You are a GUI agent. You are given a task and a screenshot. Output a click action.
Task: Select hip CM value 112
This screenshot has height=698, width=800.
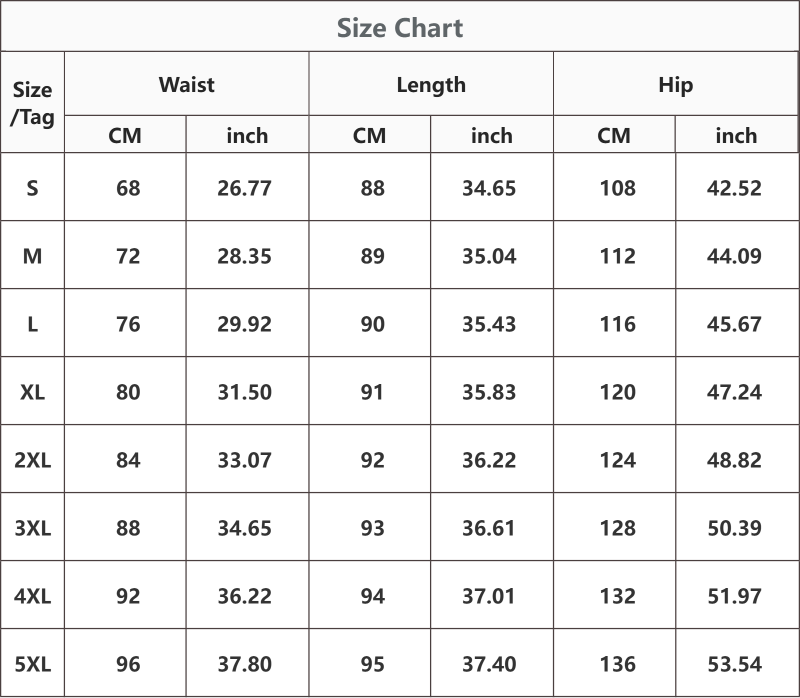click(x=617, y=256)
